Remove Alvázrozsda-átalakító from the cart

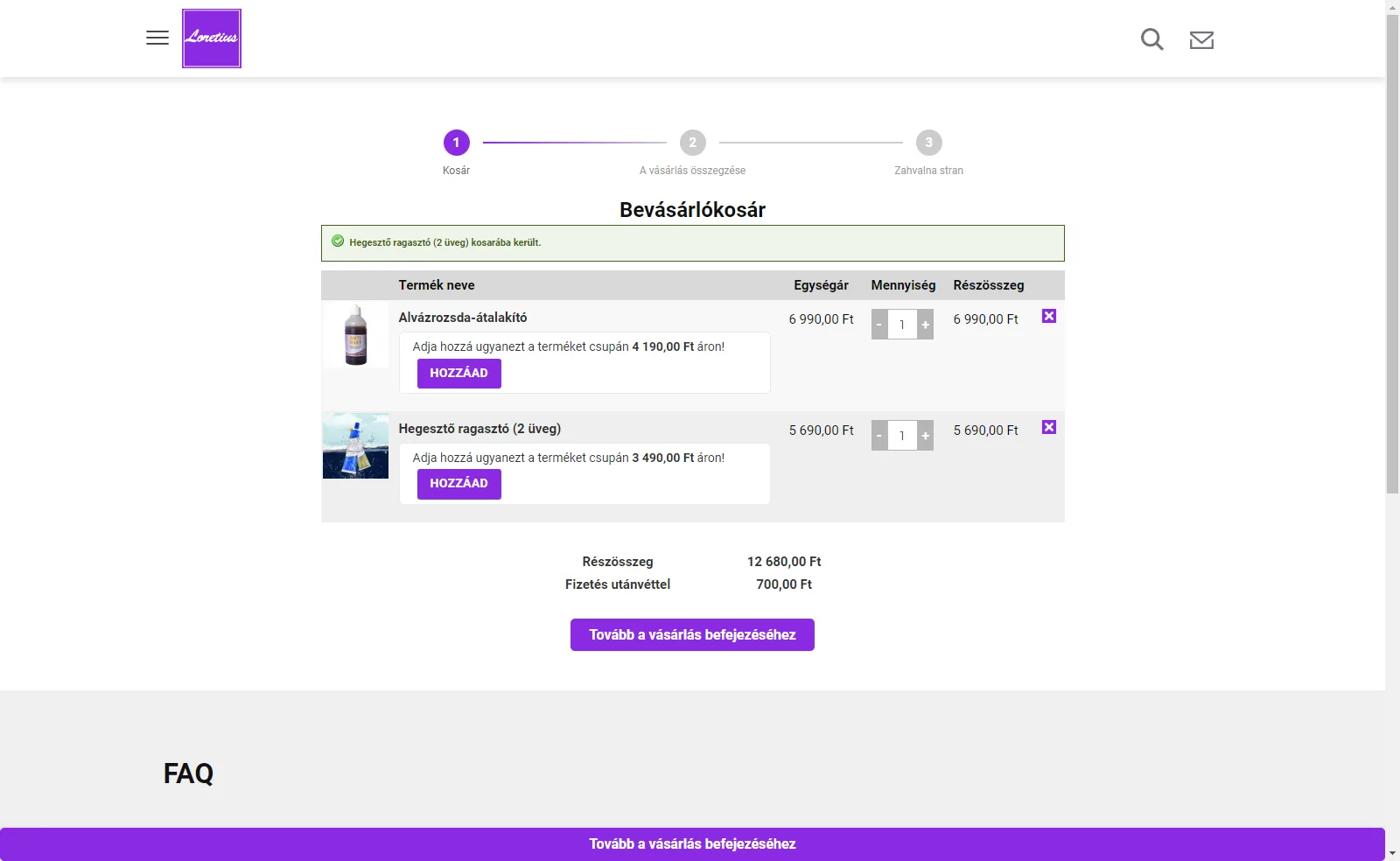pos(1049,316)
